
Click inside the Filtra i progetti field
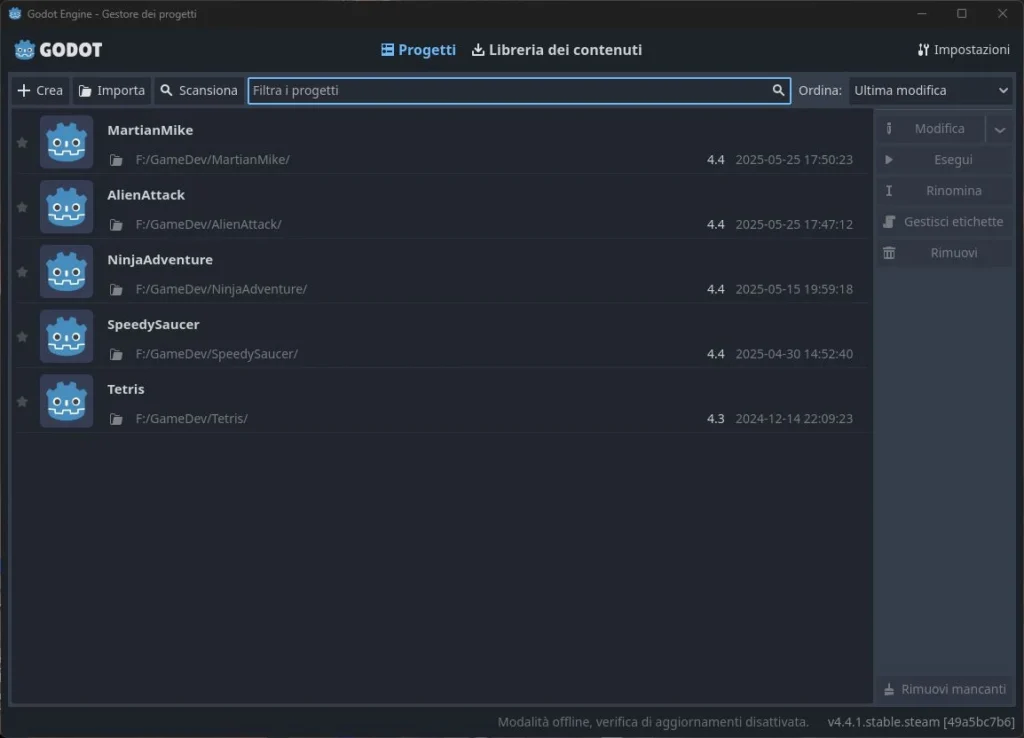pyautogui.click(x=500, y=90)
